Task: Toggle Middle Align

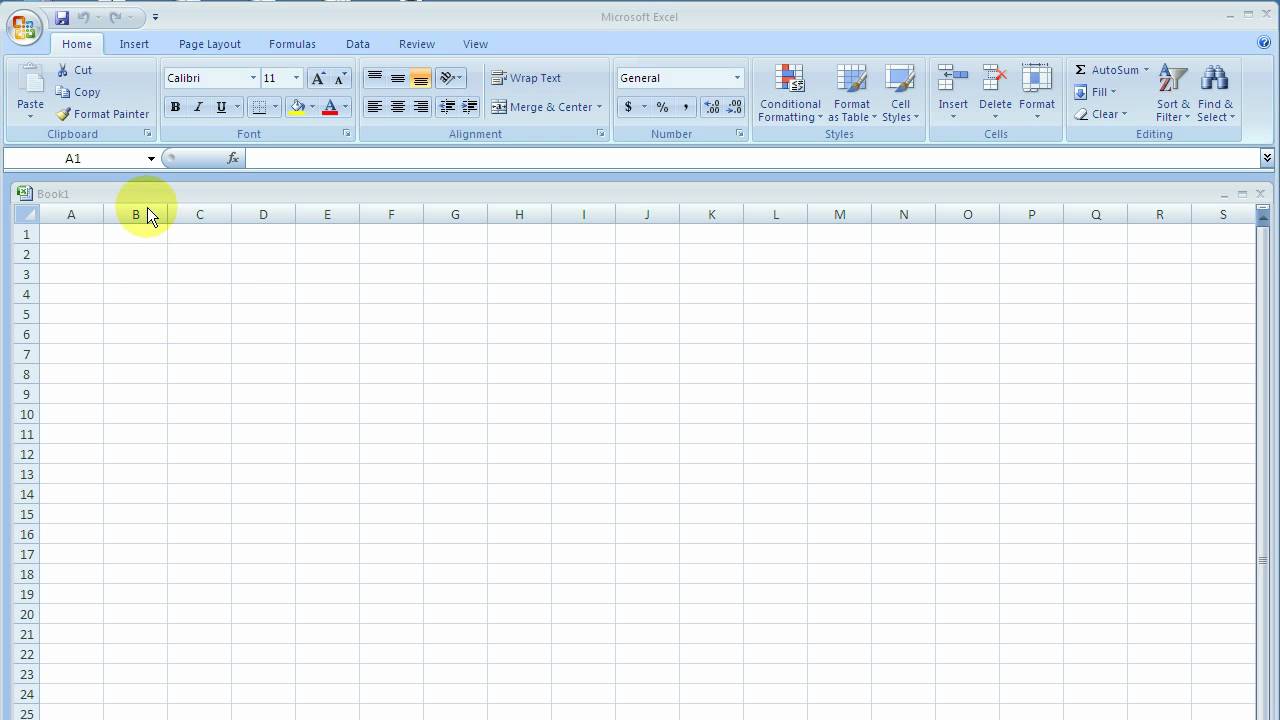Action: (x=398, y=78)
